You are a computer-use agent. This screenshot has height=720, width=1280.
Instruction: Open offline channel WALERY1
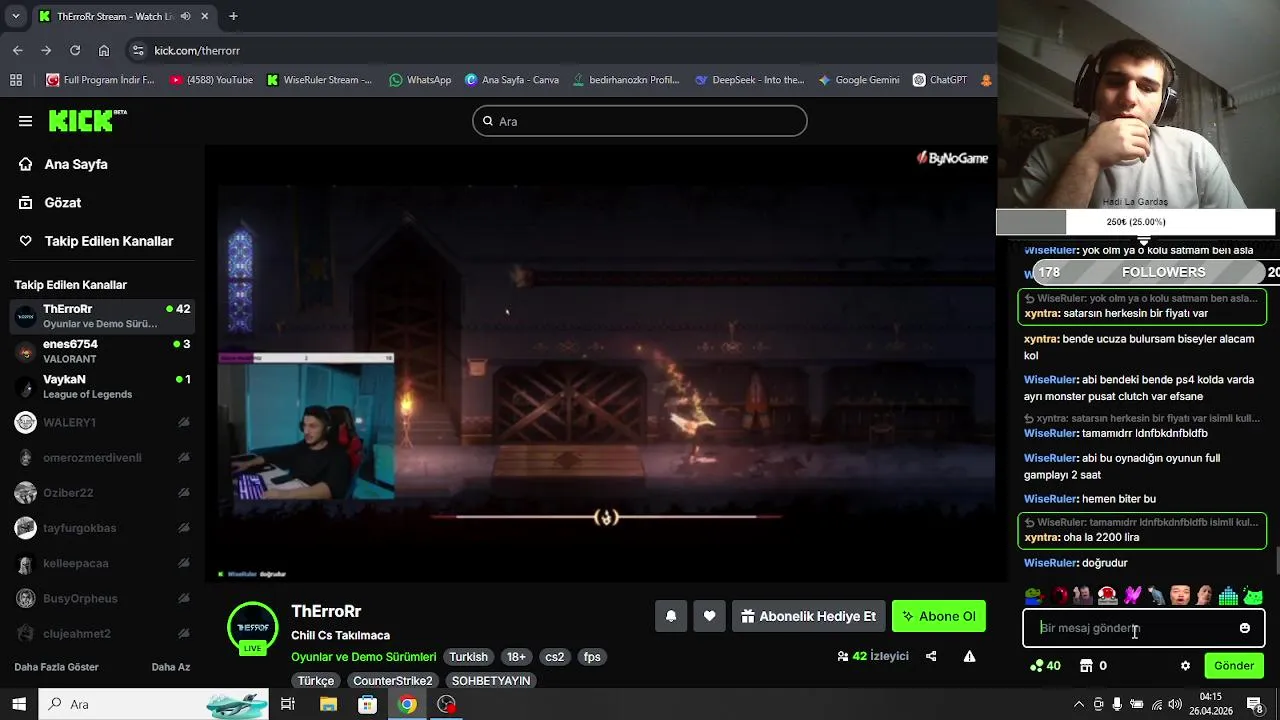point(102,422)
